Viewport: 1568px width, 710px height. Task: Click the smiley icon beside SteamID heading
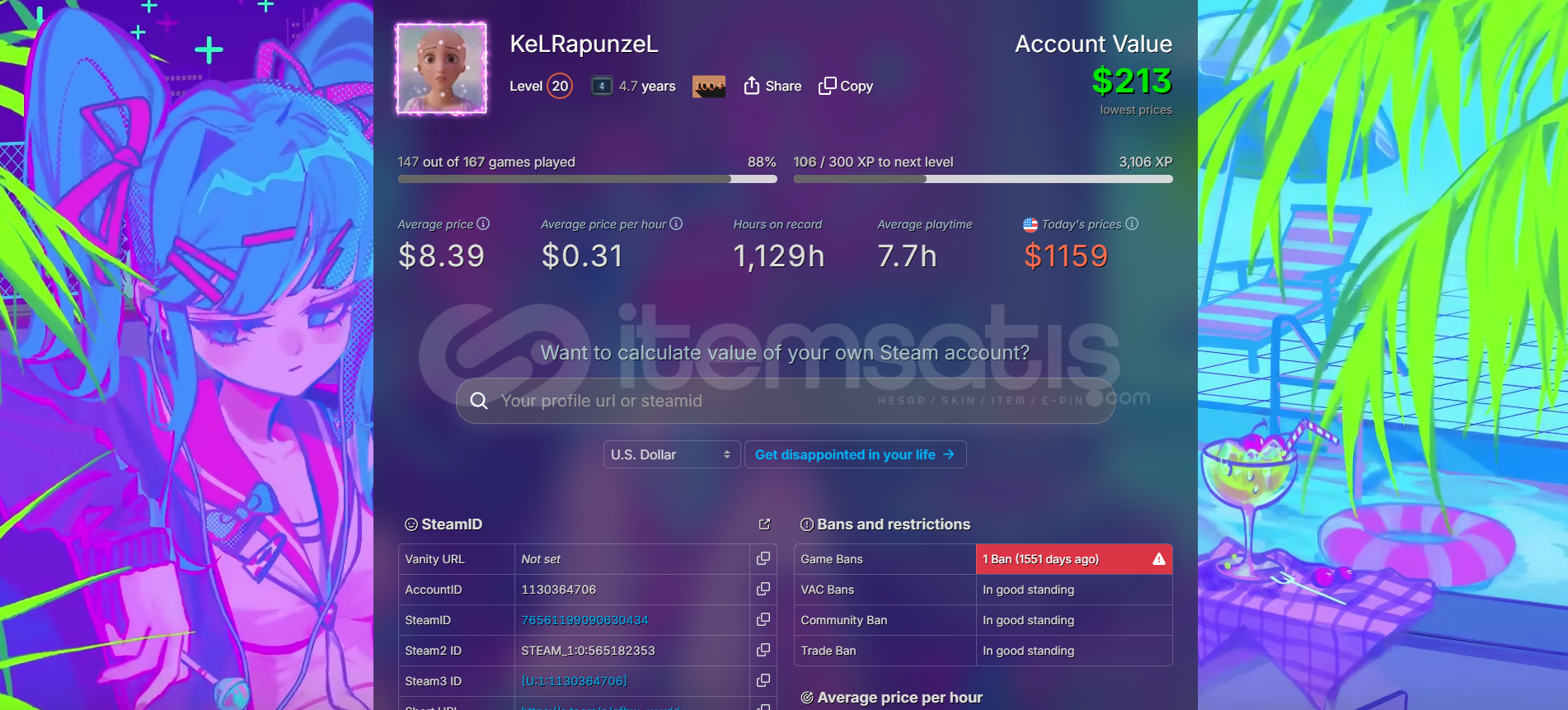pyautogui.click(x=411, y=524)
